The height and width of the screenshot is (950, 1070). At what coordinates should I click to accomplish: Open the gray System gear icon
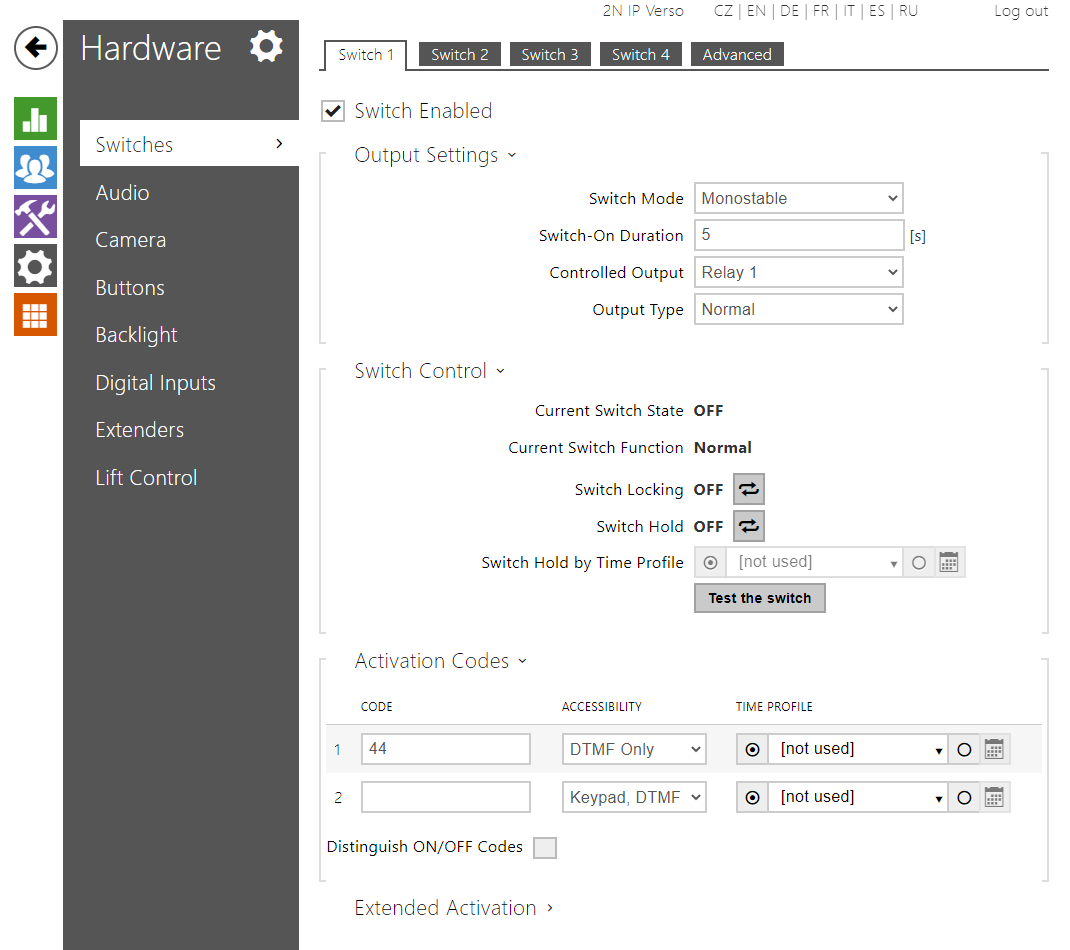35,266
